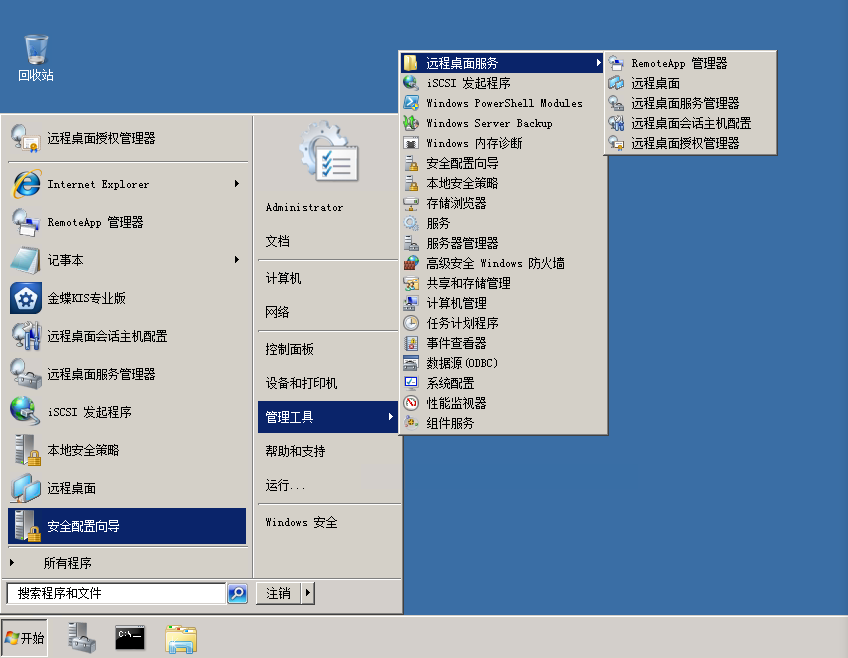Open the file explorer taskbar icon
The width and height of the screenshot is (848, 658).
(181, 639)
